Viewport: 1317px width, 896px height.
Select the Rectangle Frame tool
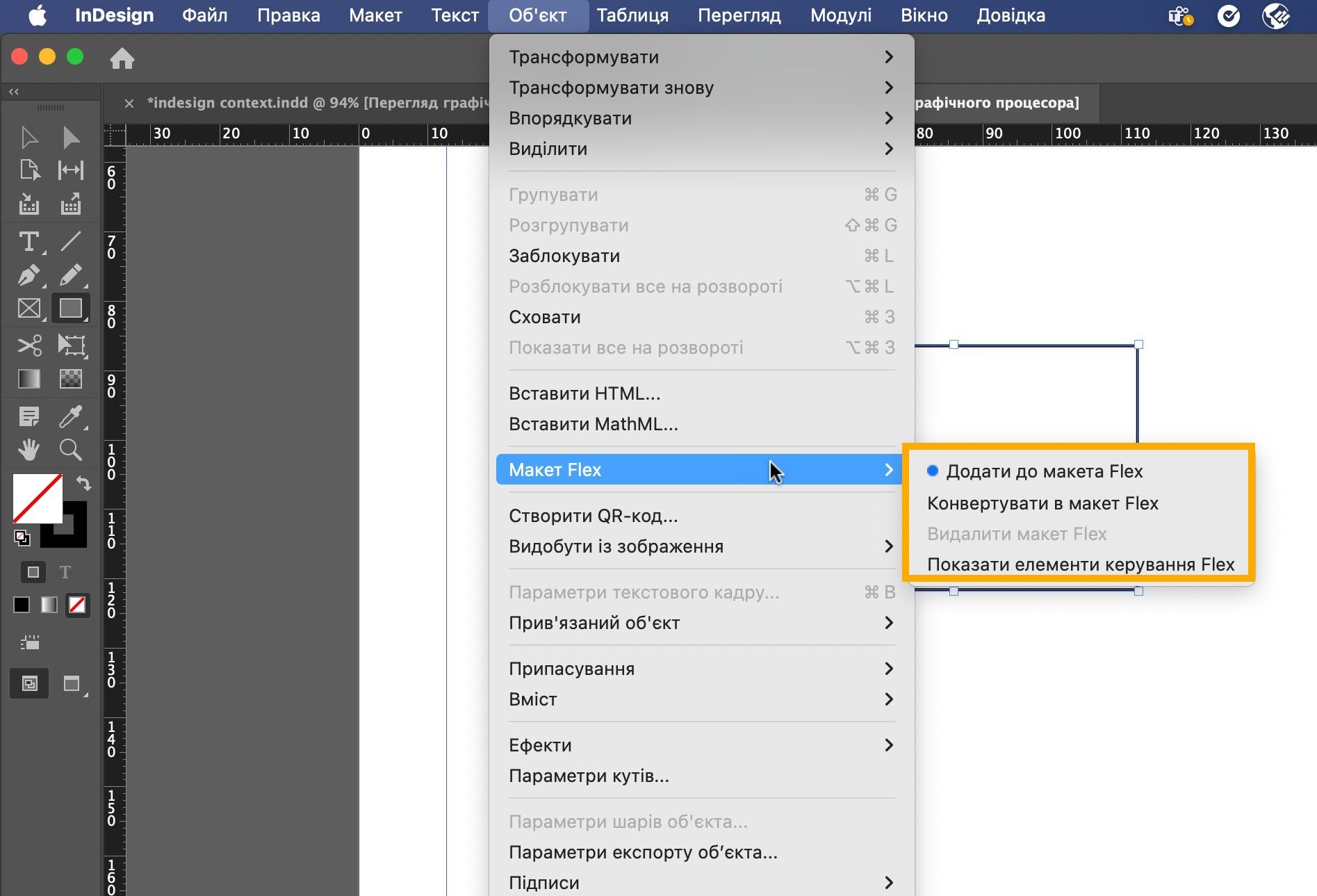29,309
